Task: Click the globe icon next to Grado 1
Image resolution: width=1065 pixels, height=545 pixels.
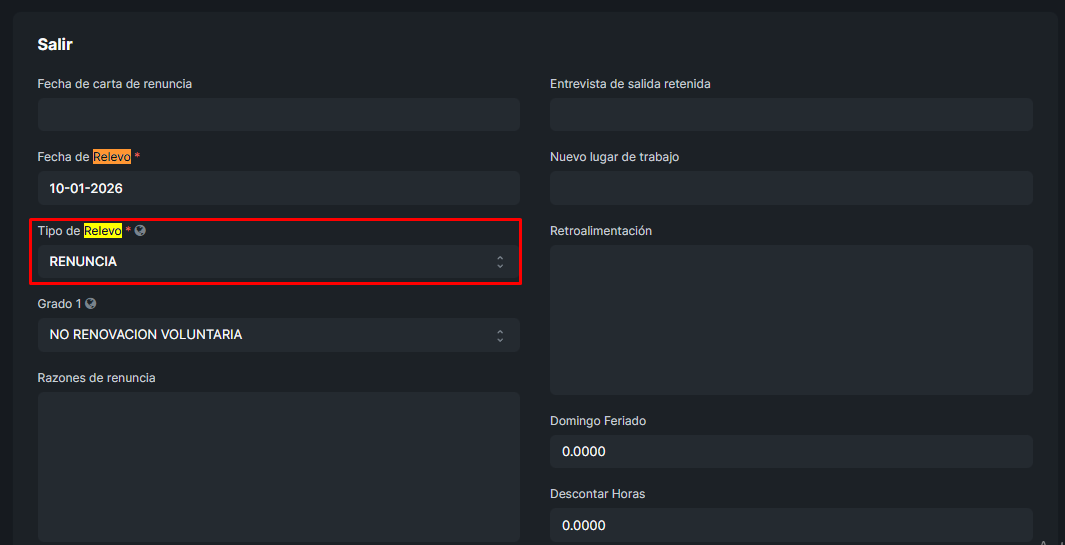Action: click(91, 304)
